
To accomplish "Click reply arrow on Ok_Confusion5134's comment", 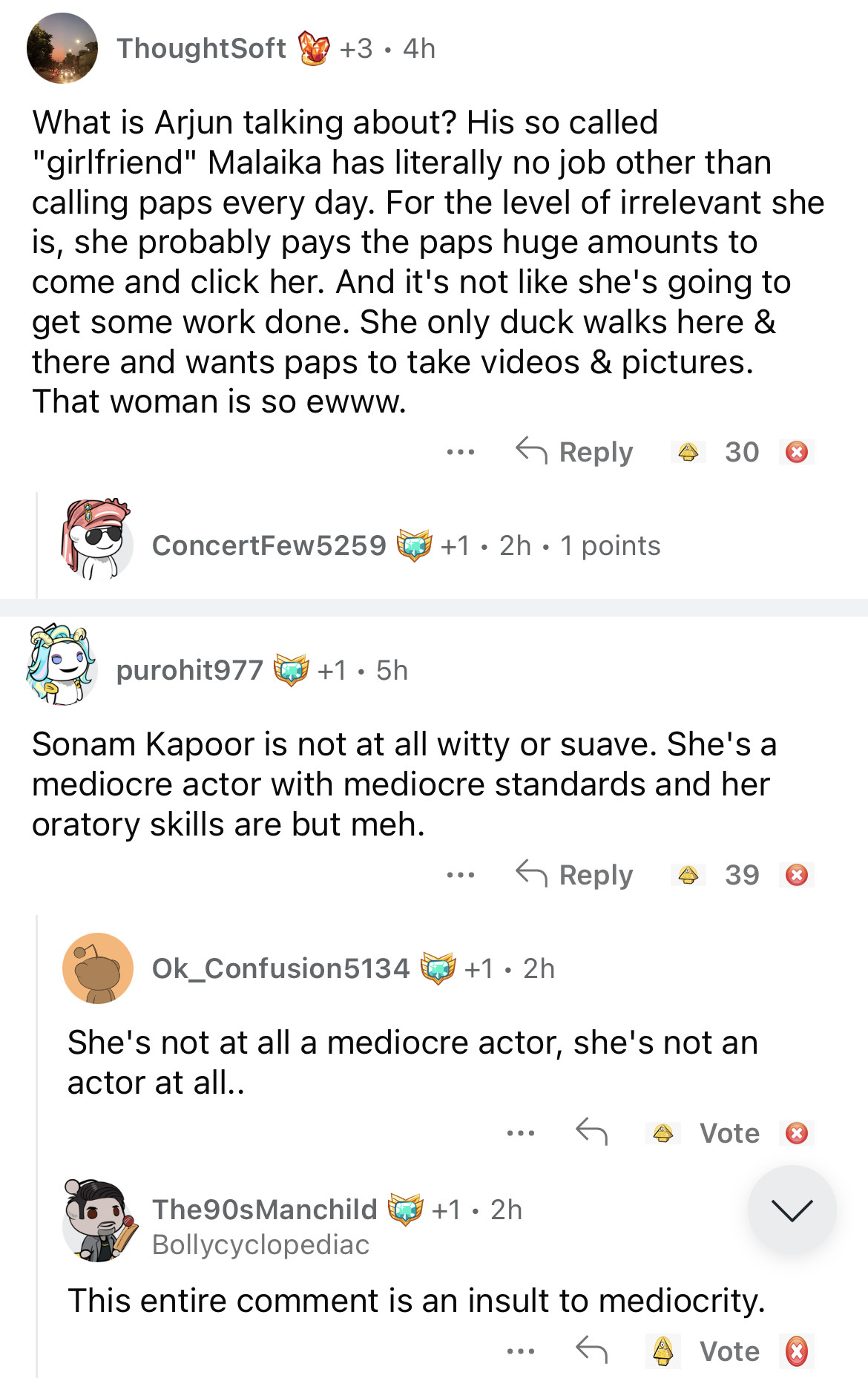I will (x=591, y=1132).
